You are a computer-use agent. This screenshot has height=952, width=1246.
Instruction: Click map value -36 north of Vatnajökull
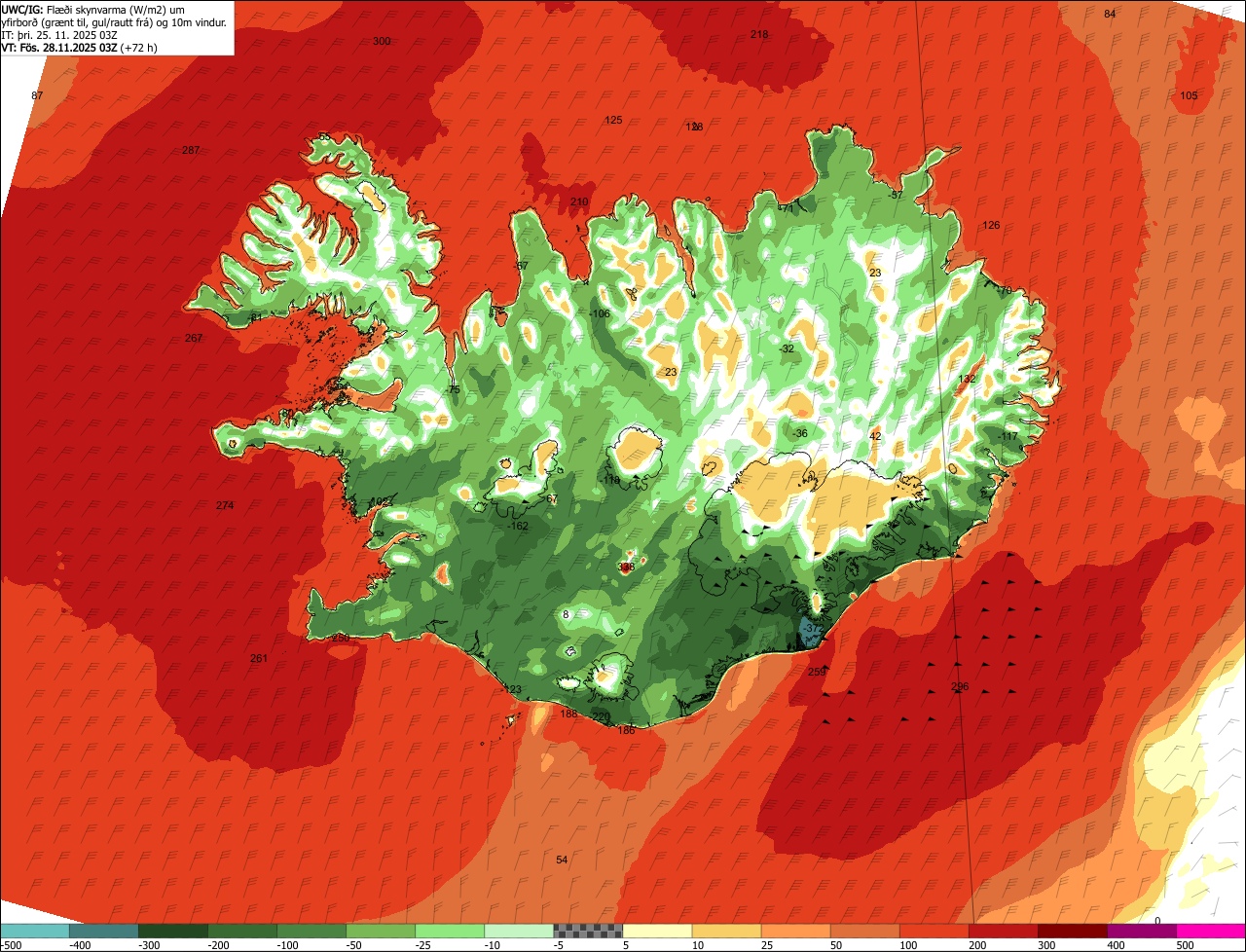800,433
